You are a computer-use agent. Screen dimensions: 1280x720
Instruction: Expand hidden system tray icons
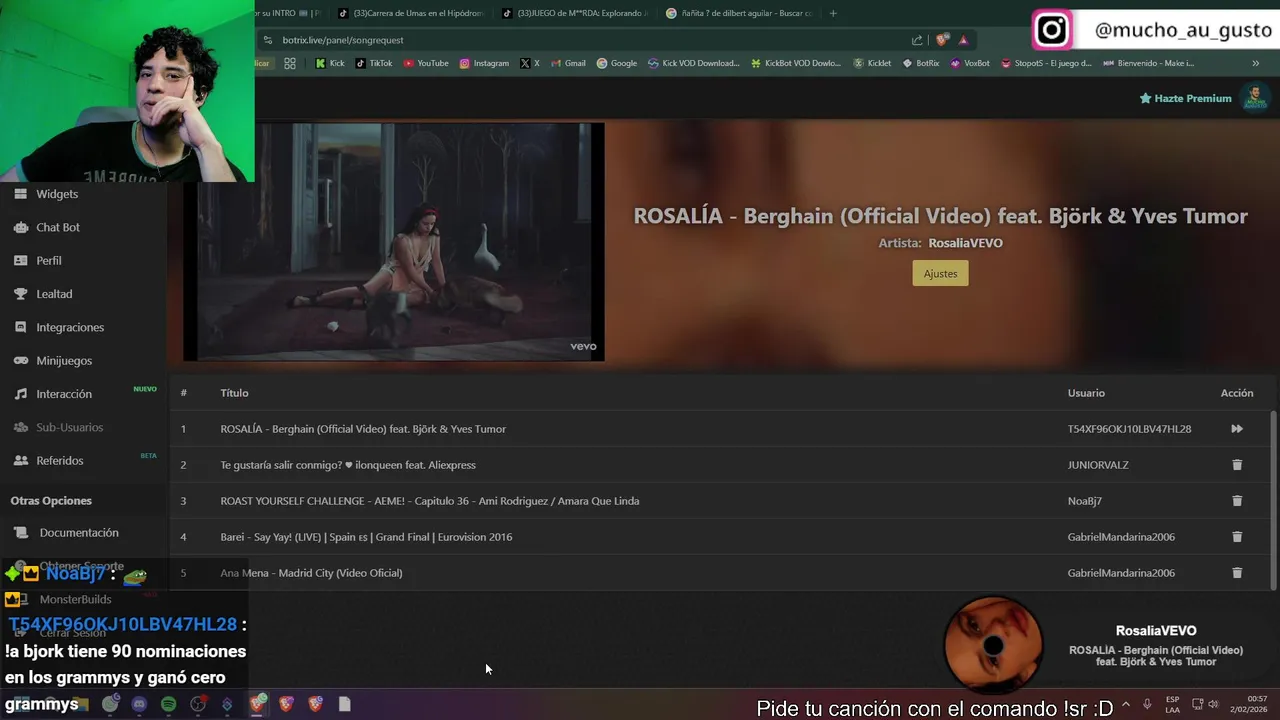[x=1126, y=704]
